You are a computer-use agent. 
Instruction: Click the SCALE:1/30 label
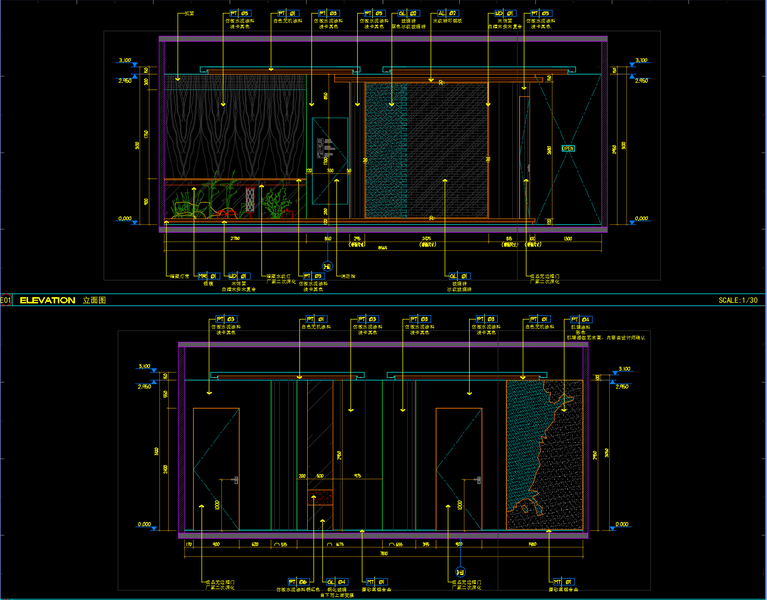coord(738,300)
